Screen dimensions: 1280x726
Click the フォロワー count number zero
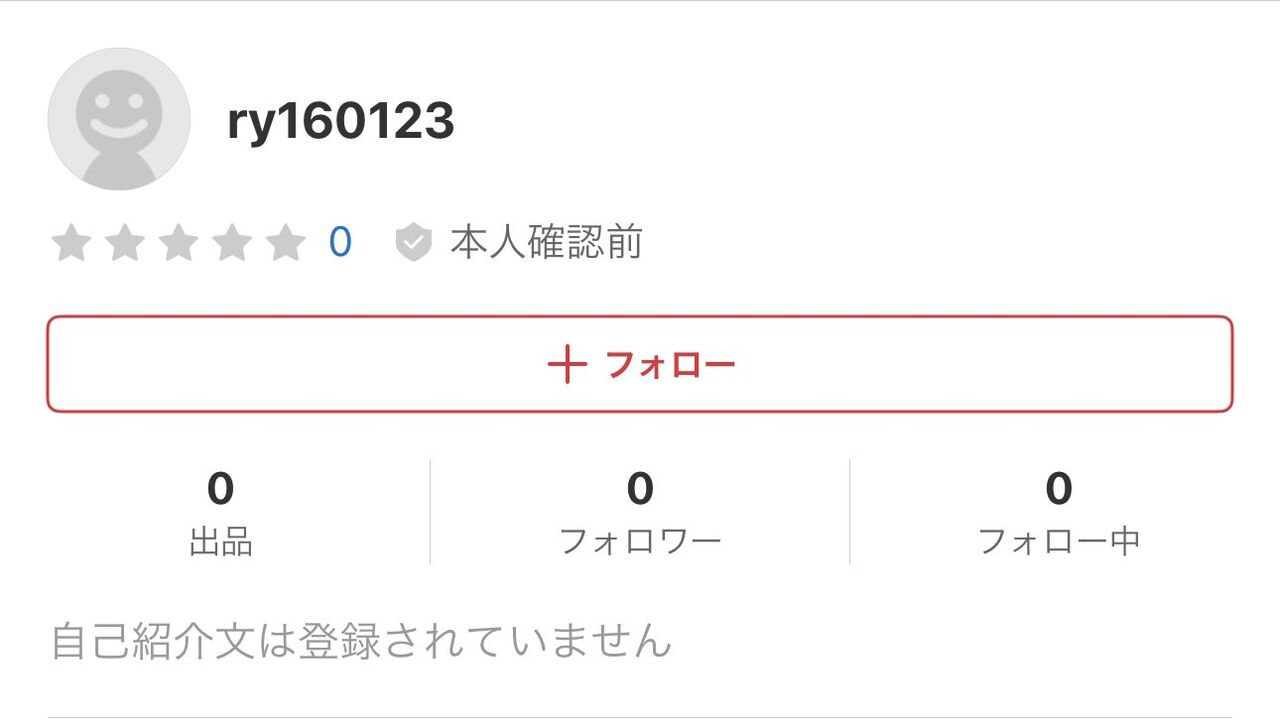point(640,489)
